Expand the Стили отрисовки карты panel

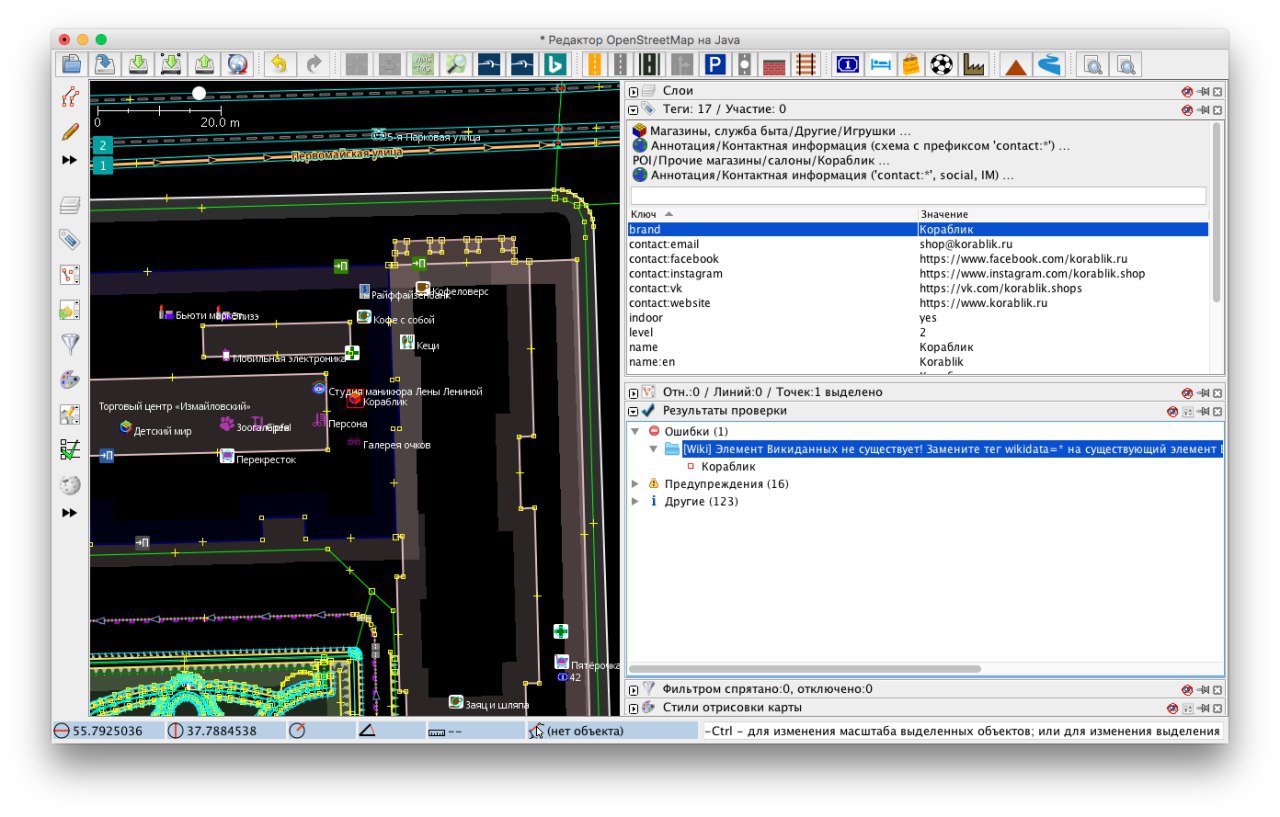633,708
